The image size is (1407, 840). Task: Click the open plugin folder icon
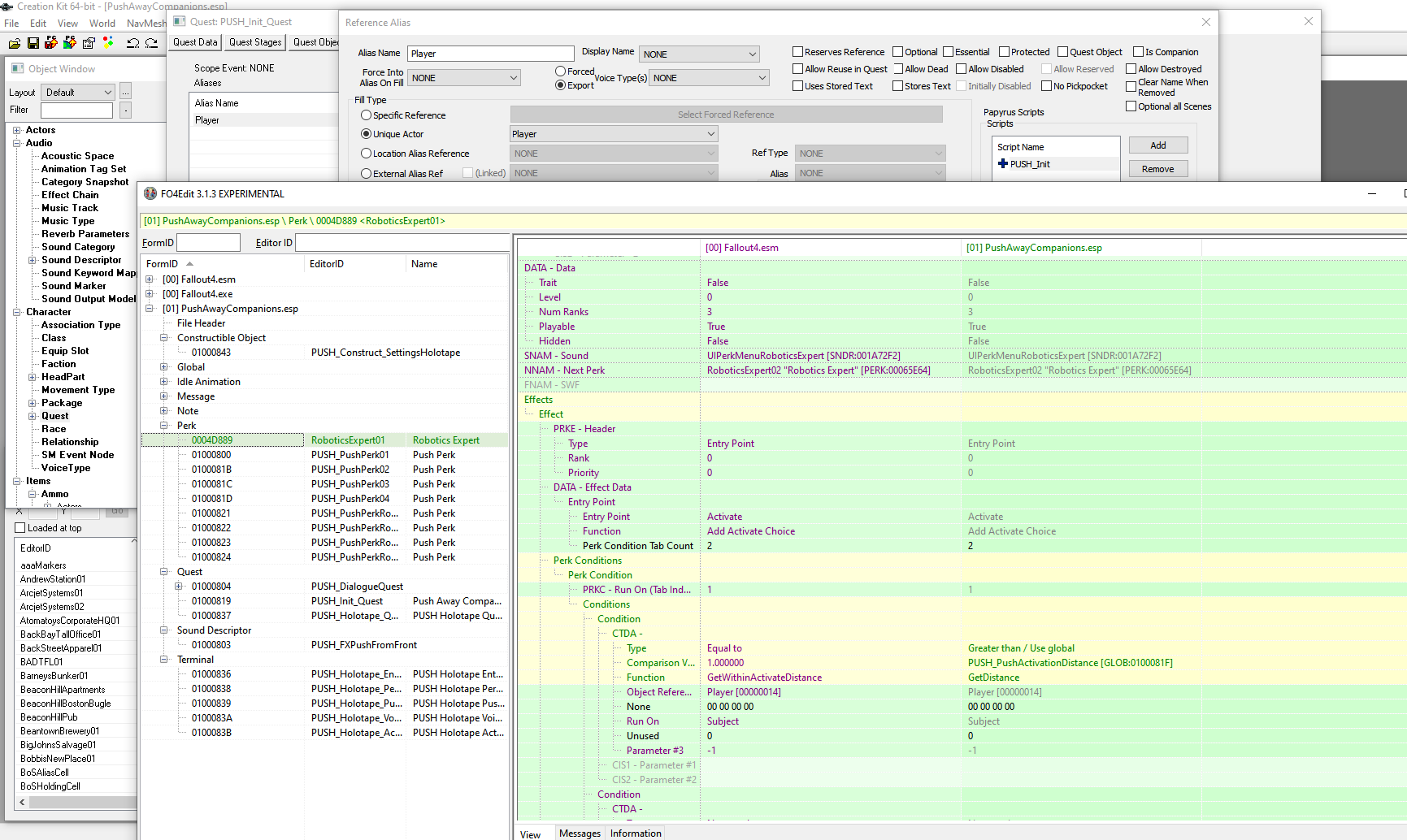pyautogui.click(x=14, y=42)
